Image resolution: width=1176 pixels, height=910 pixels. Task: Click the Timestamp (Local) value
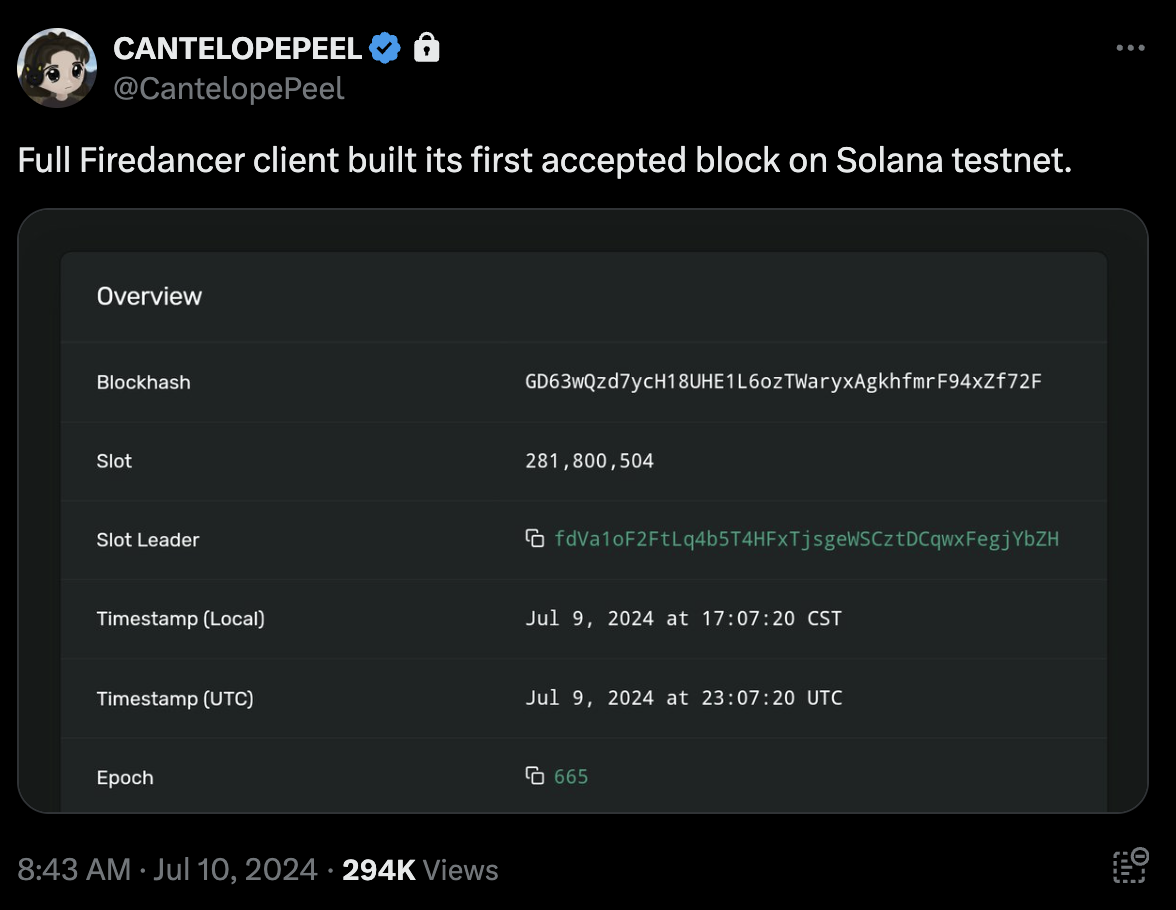[x=683, y=618]
